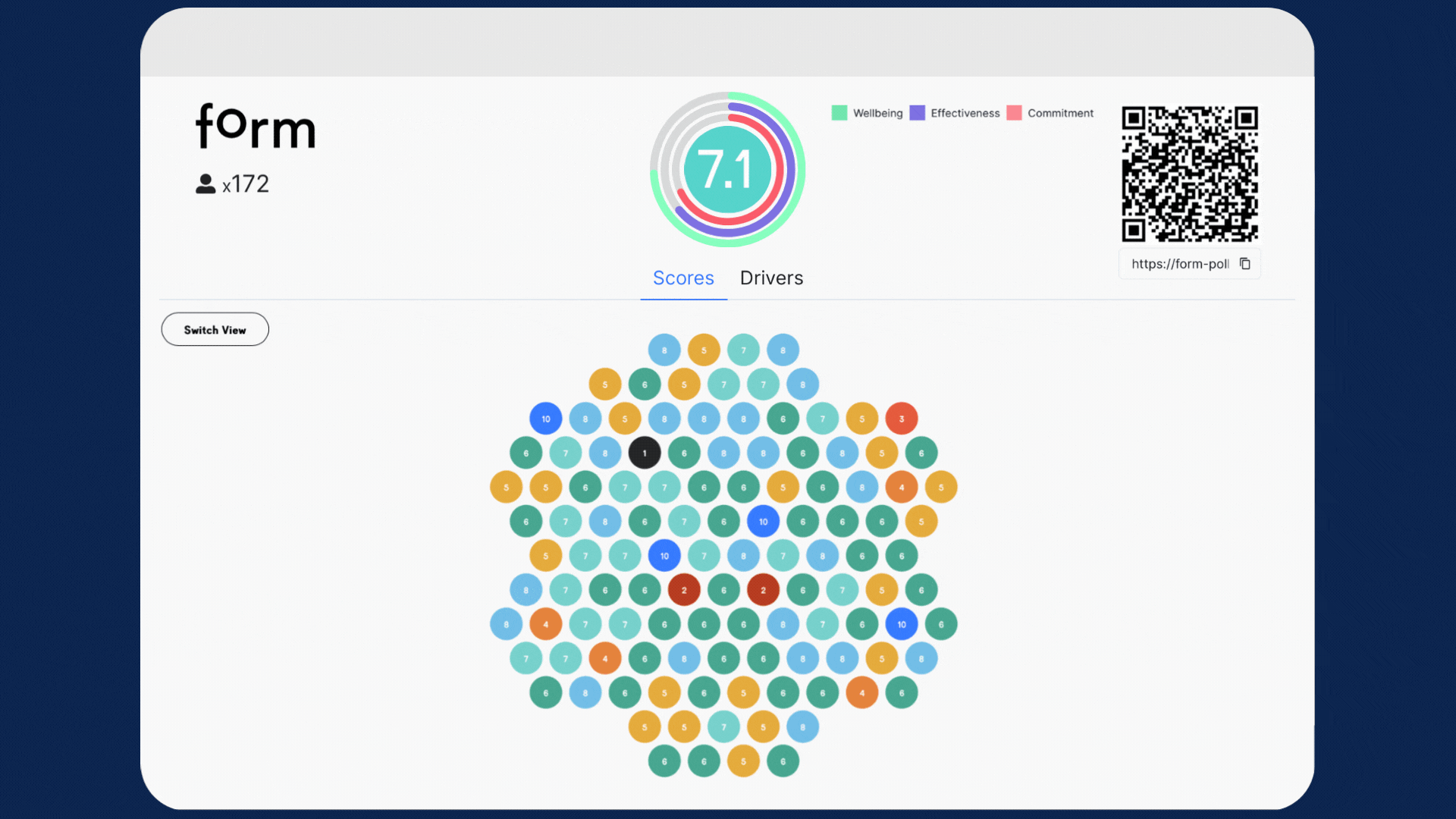Click the green Wellbeing legend swatch
The height and width of the screenshot is (819, 1456).
click(x=839, y=113)
